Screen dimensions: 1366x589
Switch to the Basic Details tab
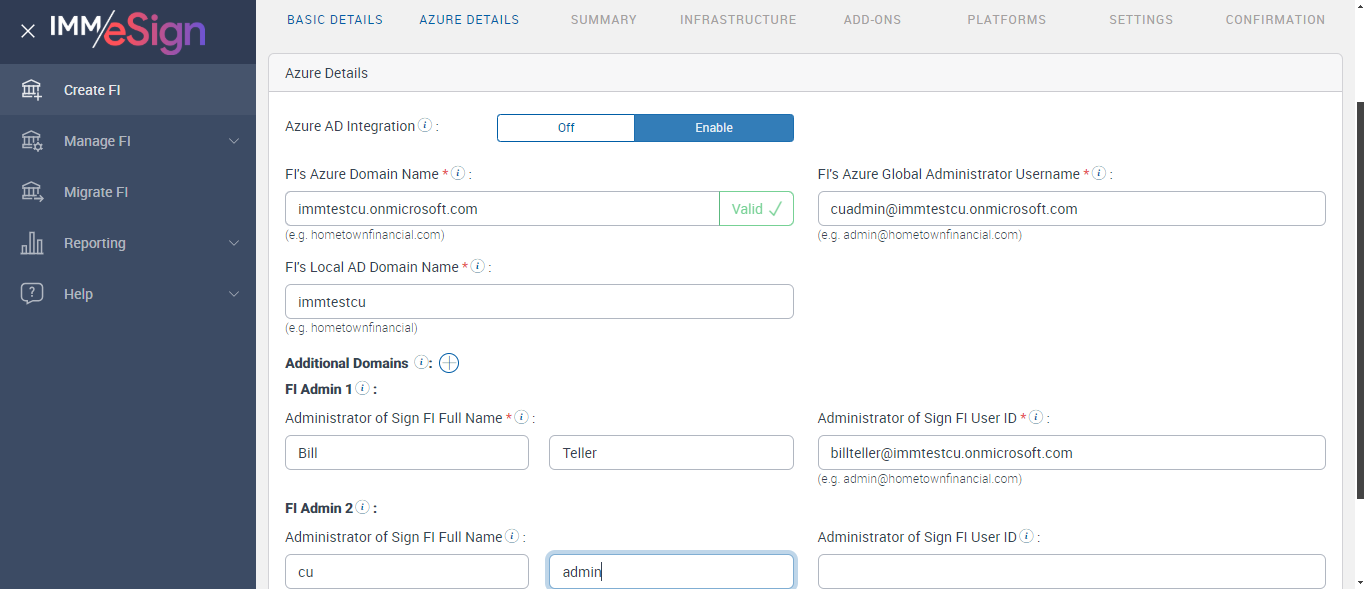click(x=335, y=20)
